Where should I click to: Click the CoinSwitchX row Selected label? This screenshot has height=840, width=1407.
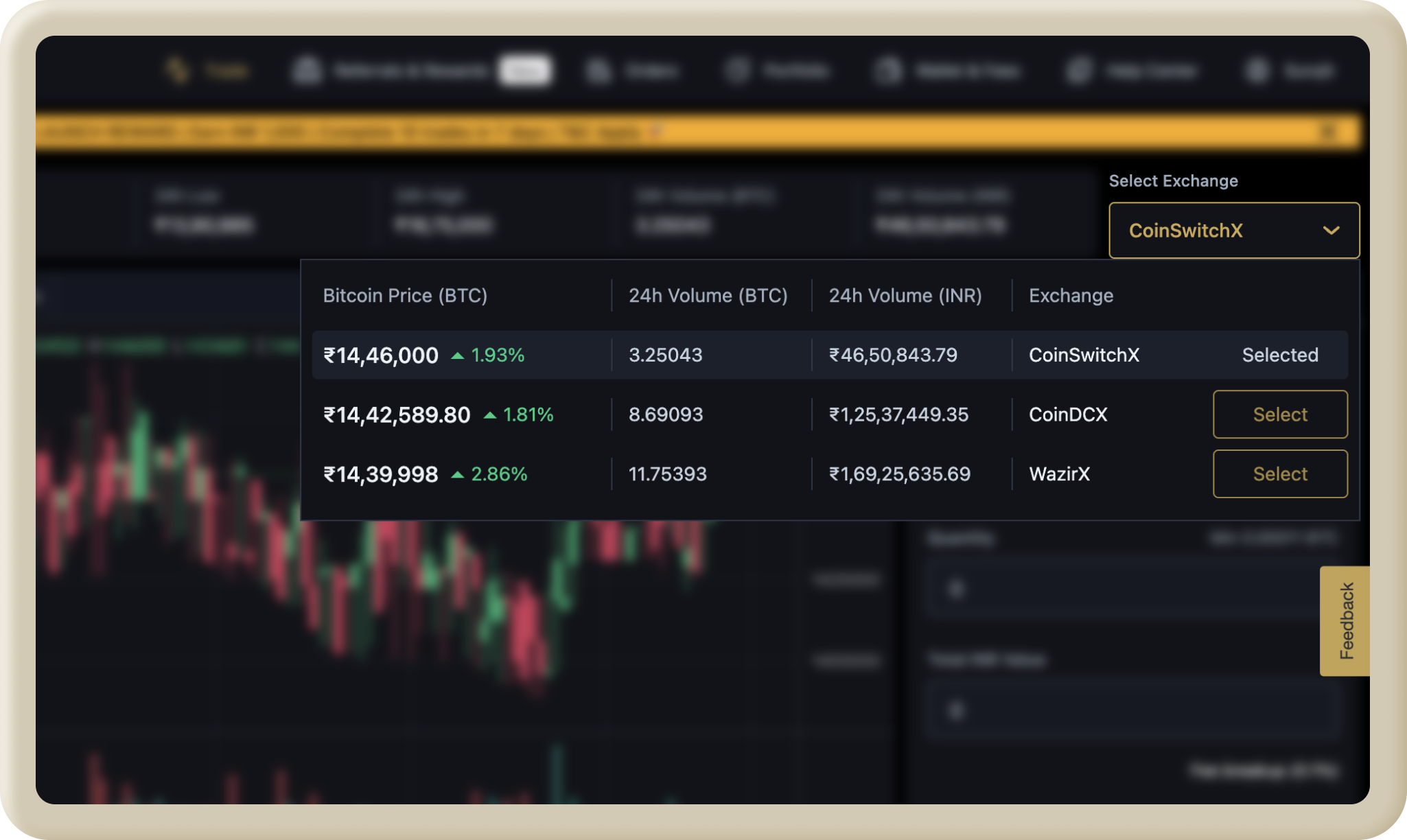click(x=1280, y=355)
